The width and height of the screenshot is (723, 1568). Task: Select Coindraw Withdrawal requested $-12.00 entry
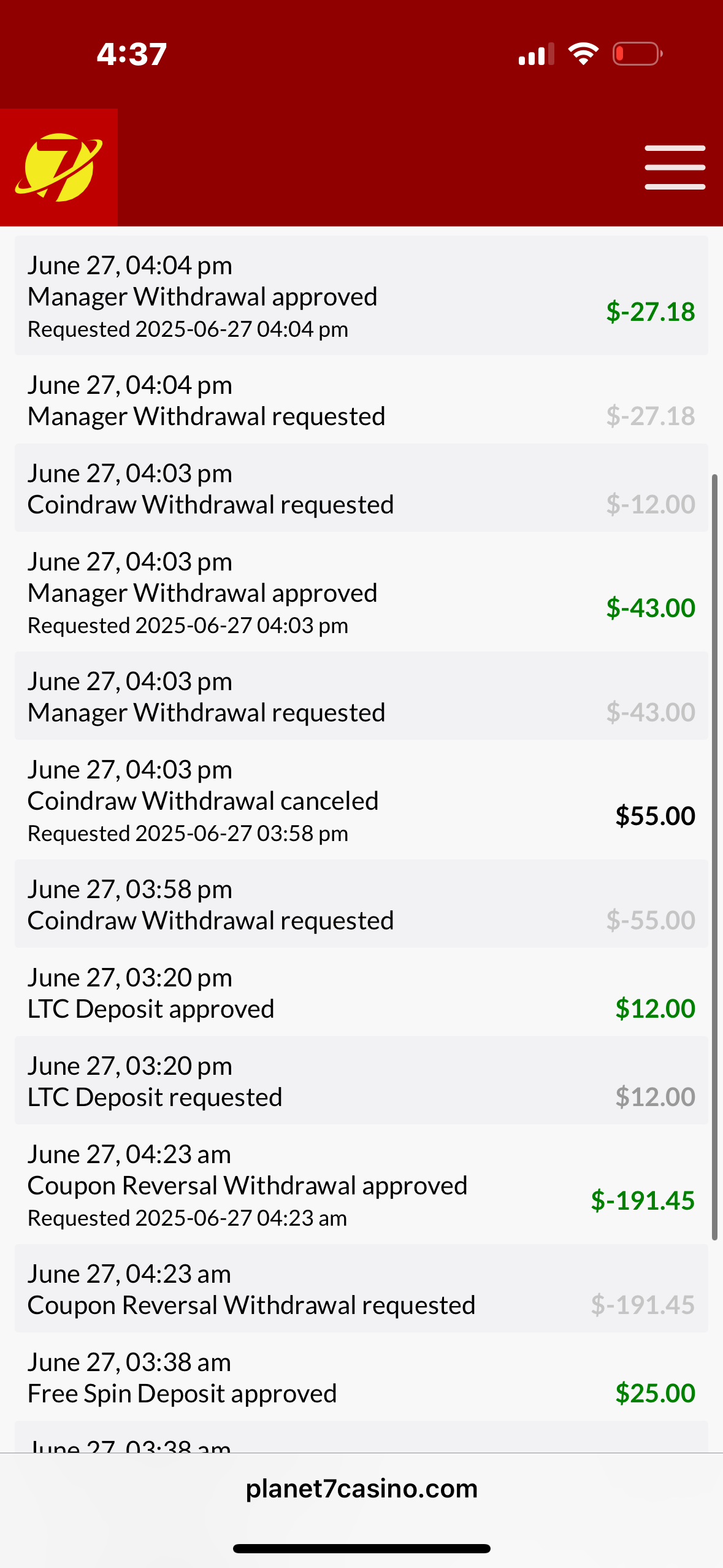point(361,488)
